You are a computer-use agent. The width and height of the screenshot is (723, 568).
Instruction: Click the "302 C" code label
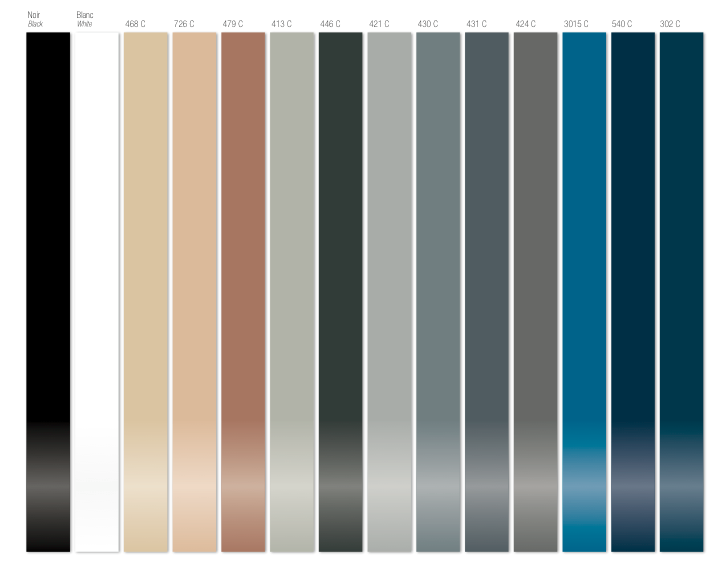pyautogui.click(x=670, y=23)
